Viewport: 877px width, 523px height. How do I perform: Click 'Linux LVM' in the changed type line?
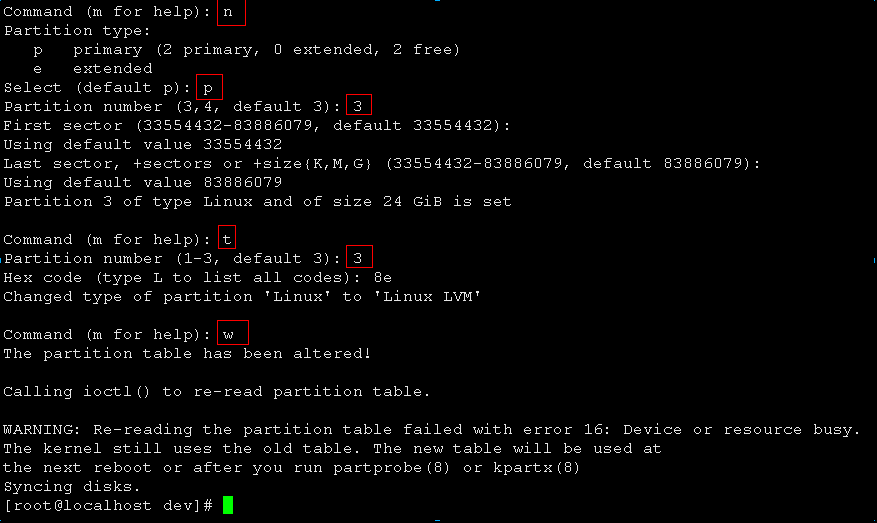[427, 296]
